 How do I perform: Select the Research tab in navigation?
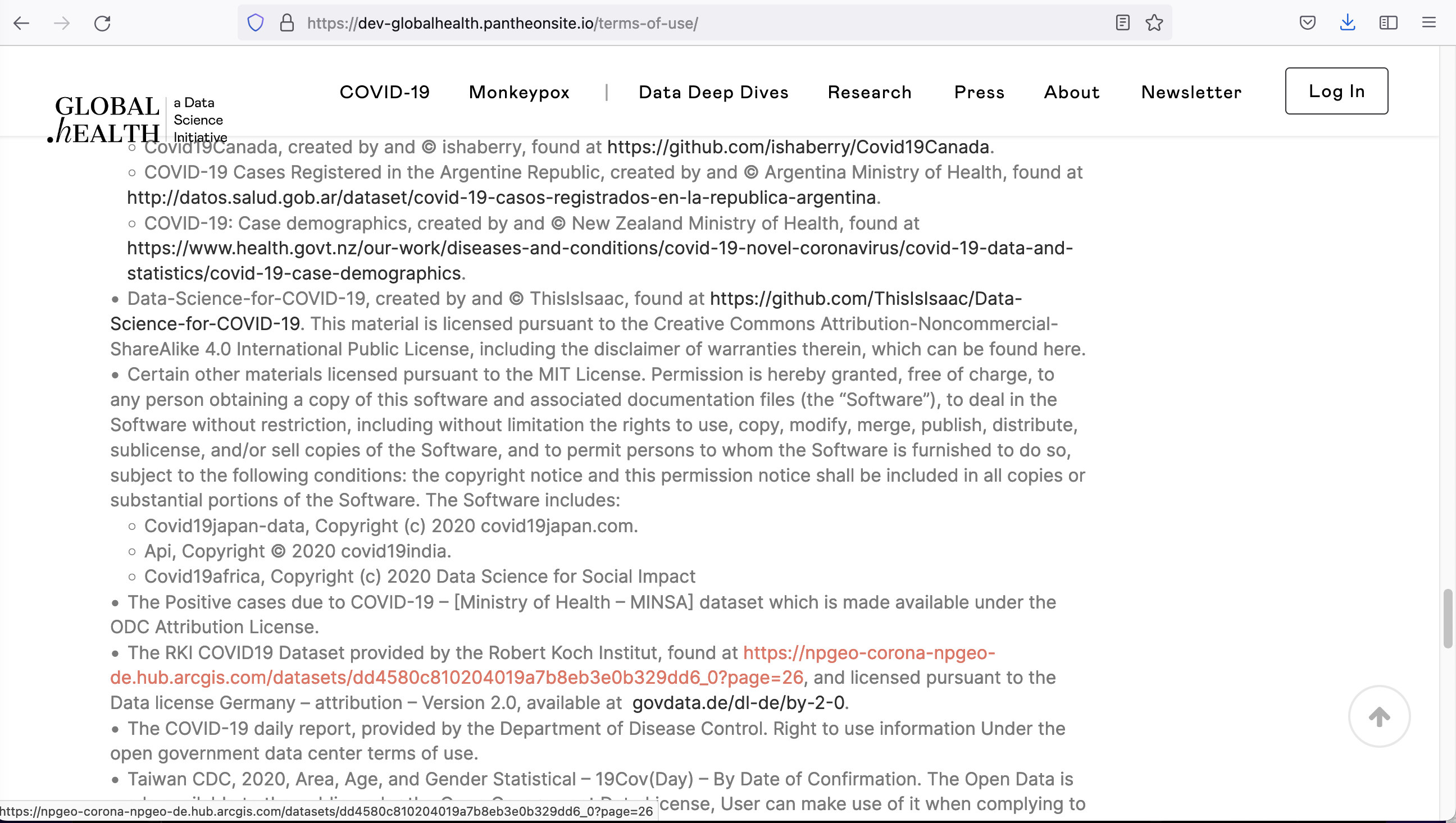870,91
